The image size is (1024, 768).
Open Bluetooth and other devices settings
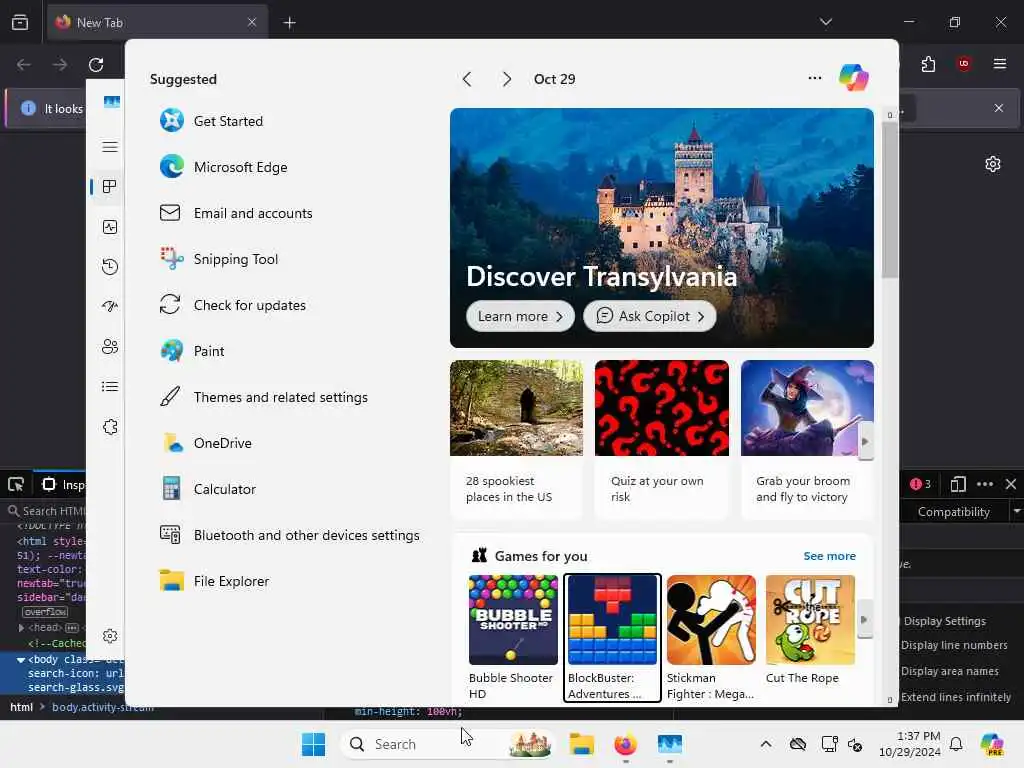pyautogui.click(x=289, y=535)
